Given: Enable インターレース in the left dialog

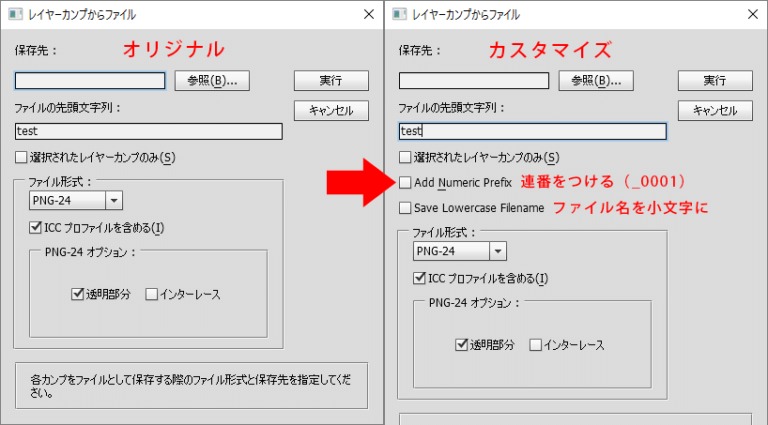Looking at the screenshot, I should [x=152, y=294].
